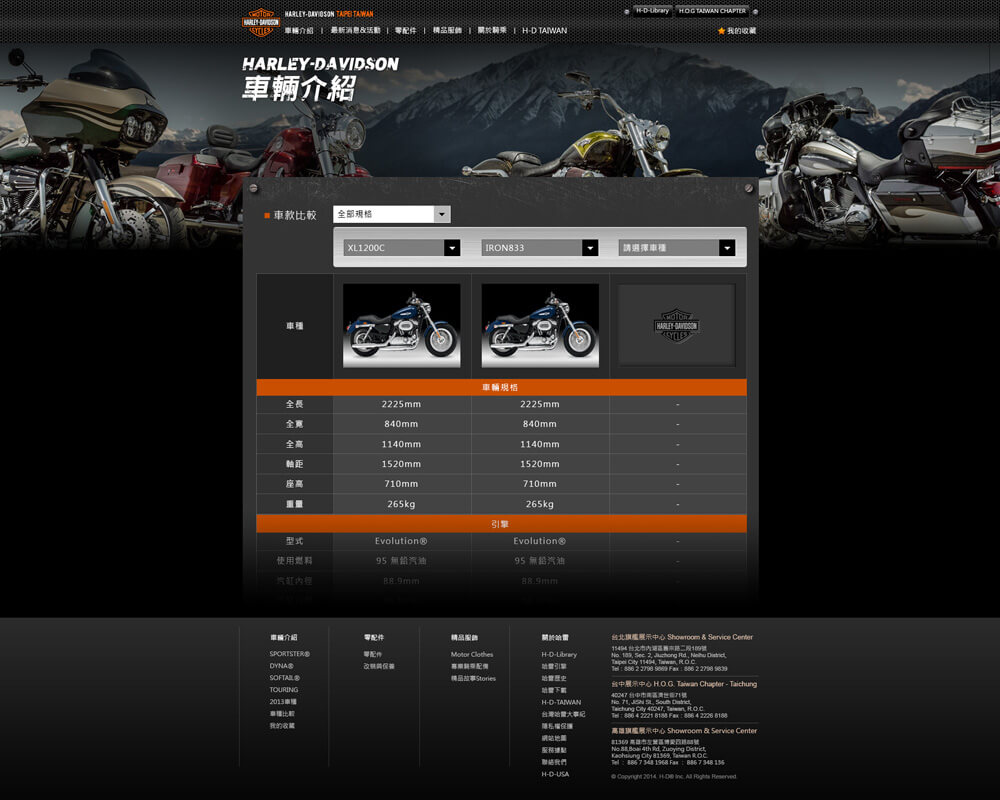
Task: Go to 零配件 in the top menu
Action: [x=405, y=31]
